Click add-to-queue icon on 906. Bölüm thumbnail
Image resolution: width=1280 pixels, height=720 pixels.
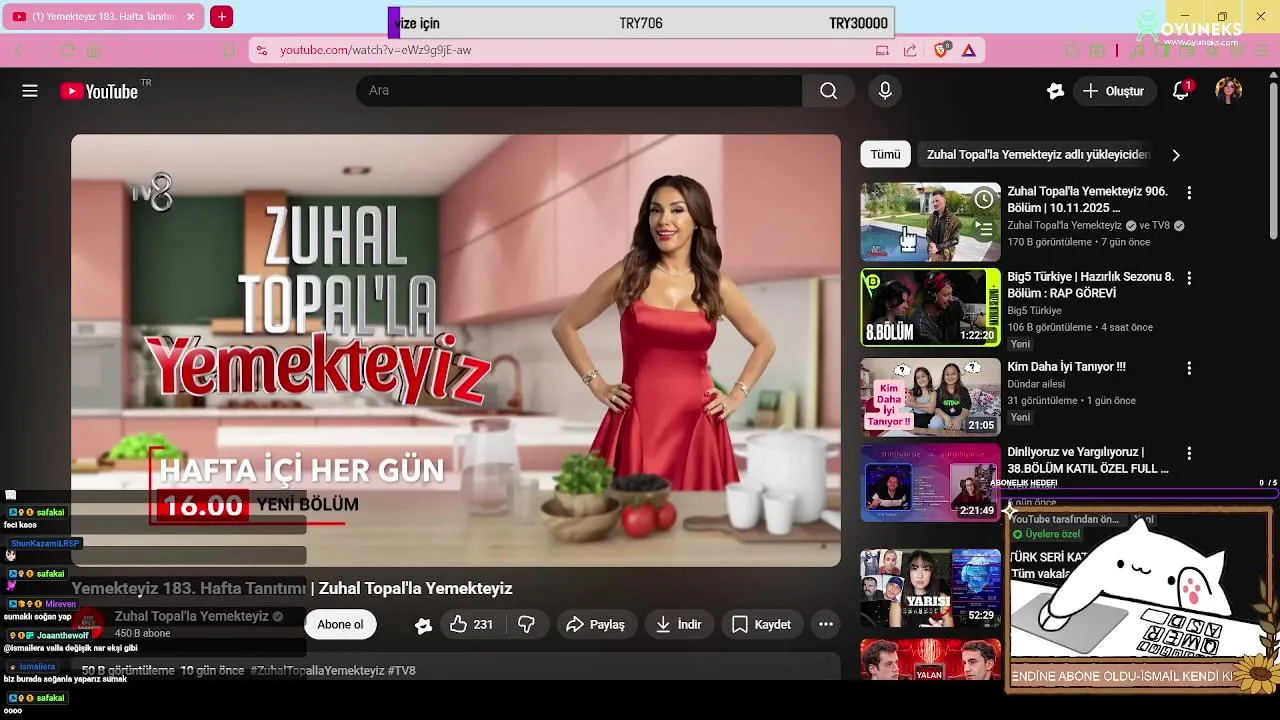tap(984, 229)
